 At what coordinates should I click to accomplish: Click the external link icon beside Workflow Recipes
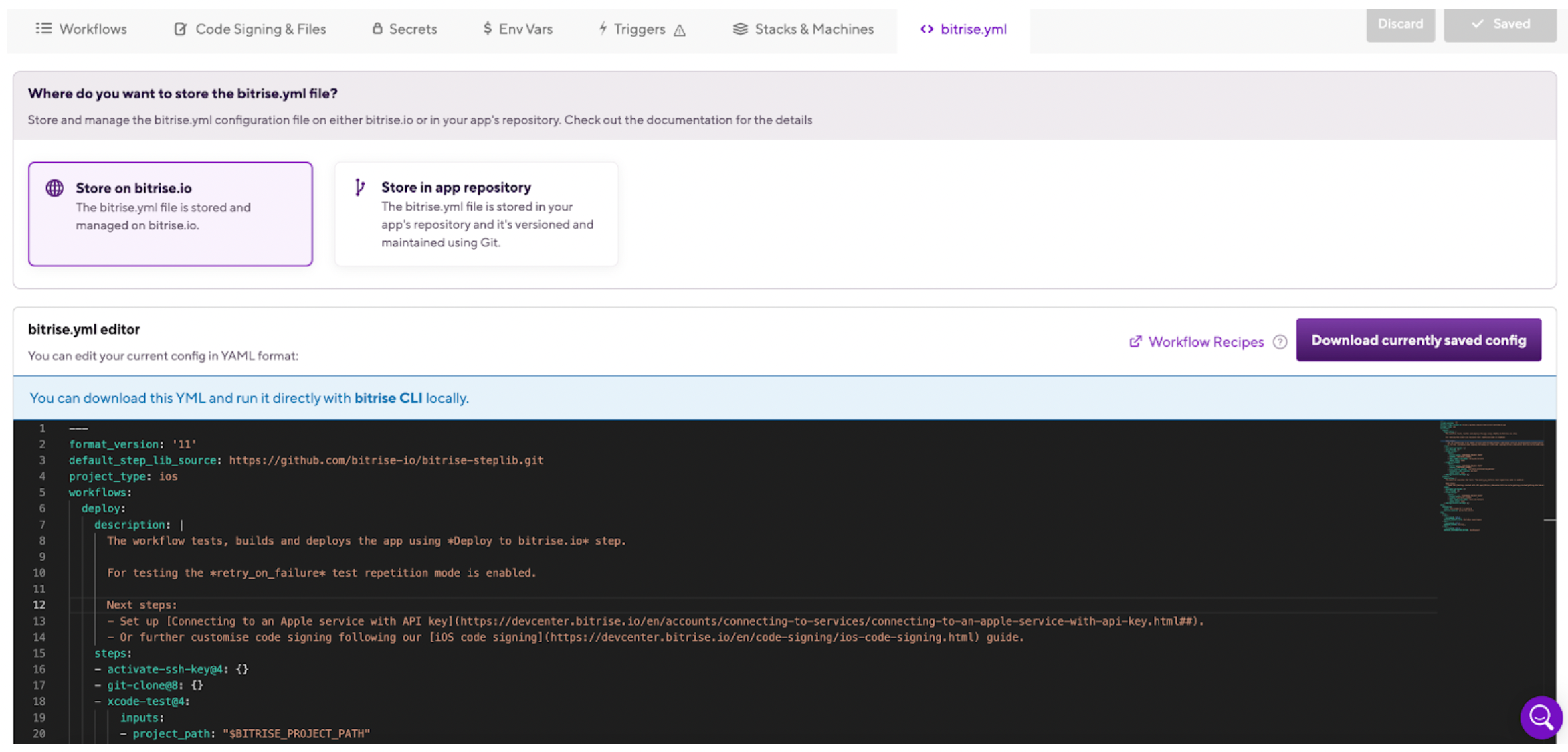[x=1135, y=341]
